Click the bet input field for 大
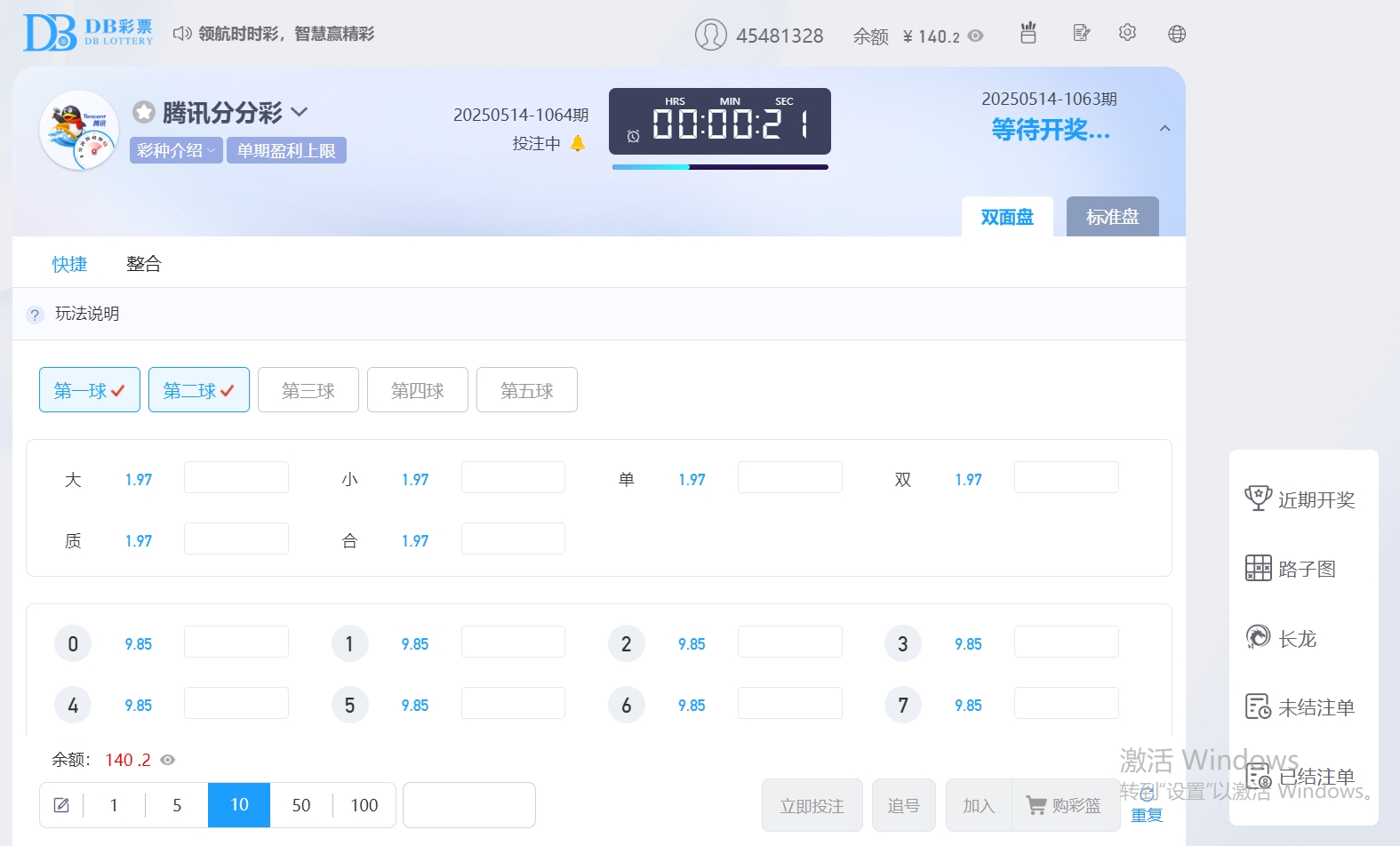The height and width of the screenshot is (846, 1400). (x=236, y=477)
